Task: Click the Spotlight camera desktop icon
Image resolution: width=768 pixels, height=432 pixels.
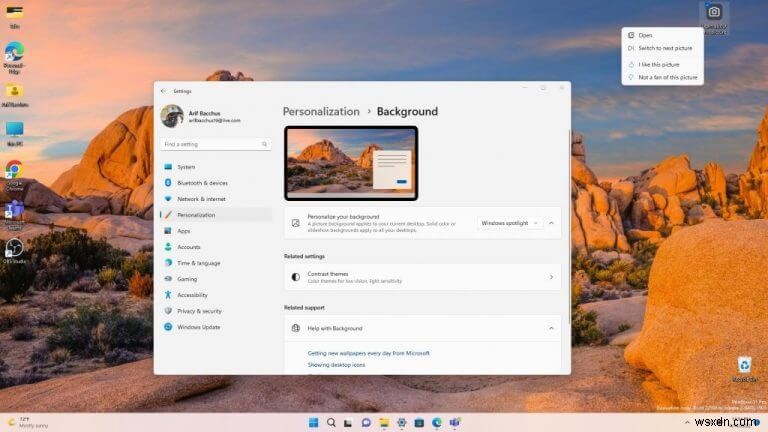Action: (x=714, y=18)
